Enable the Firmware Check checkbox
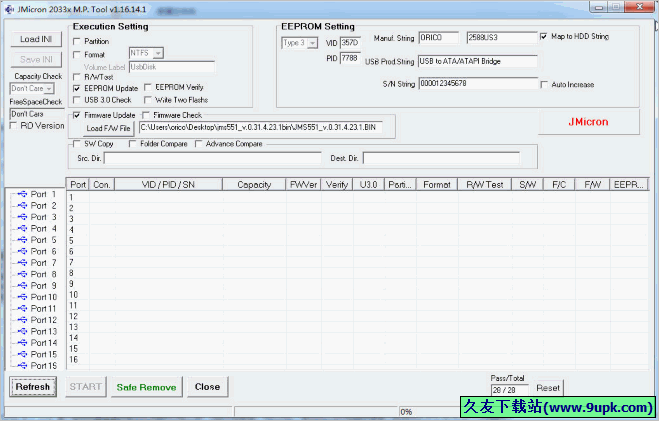This screenshot has height=421, width=659. (x=146, y=115)
